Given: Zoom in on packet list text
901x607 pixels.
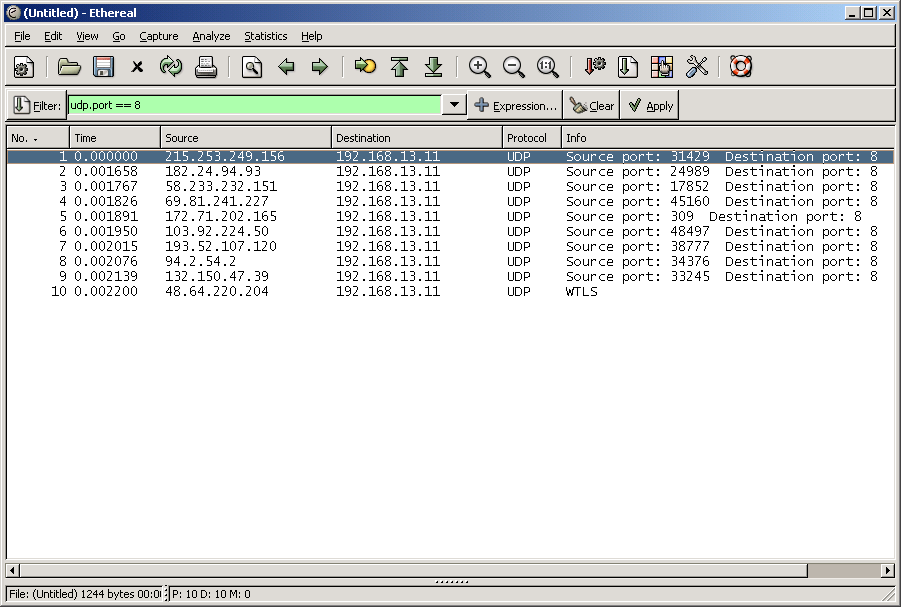Looking at the screenshot, I should [480, 67].
